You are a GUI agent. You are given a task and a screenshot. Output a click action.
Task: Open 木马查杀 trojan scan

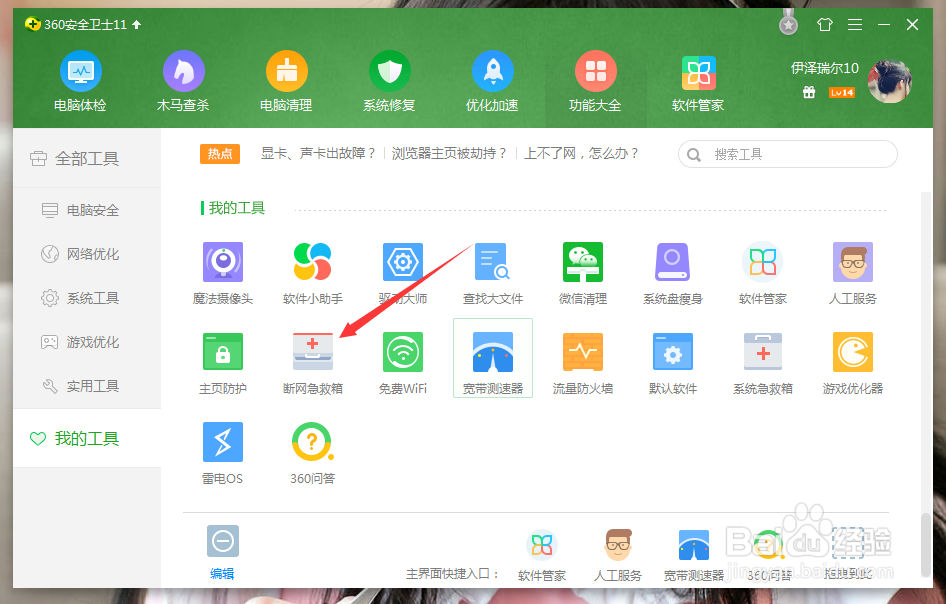(x=183, y=81)
